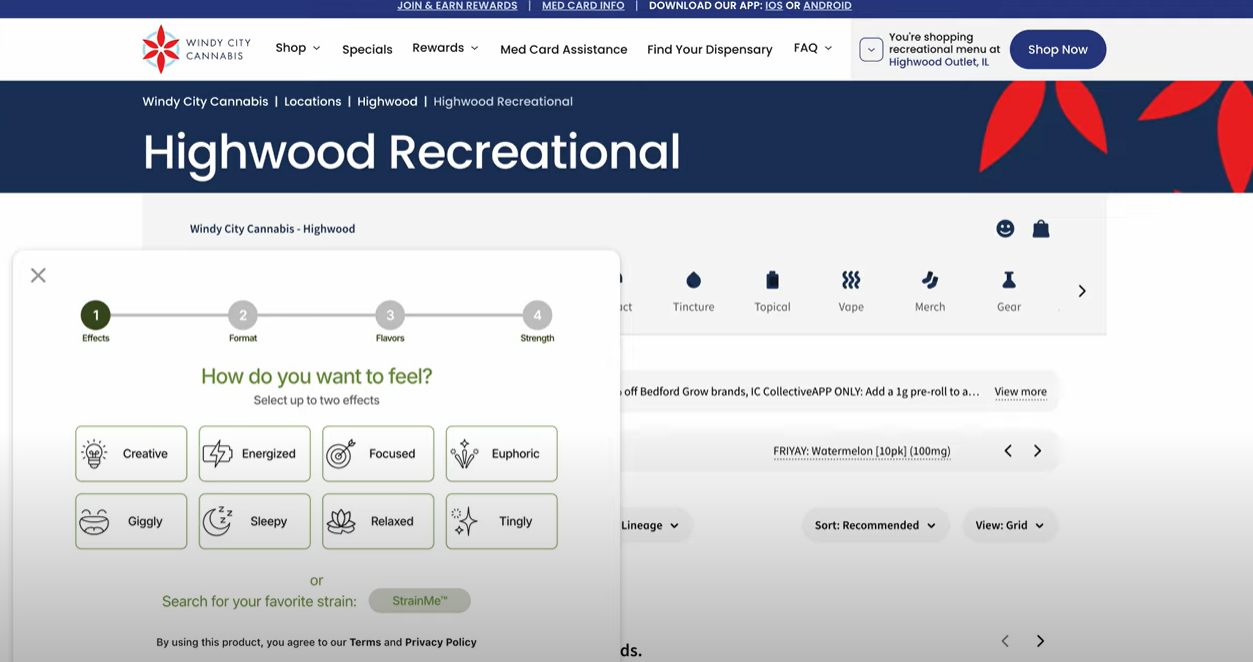Choose the Sleepy effect
1253x662 pixels.
[x=254, y=521]
